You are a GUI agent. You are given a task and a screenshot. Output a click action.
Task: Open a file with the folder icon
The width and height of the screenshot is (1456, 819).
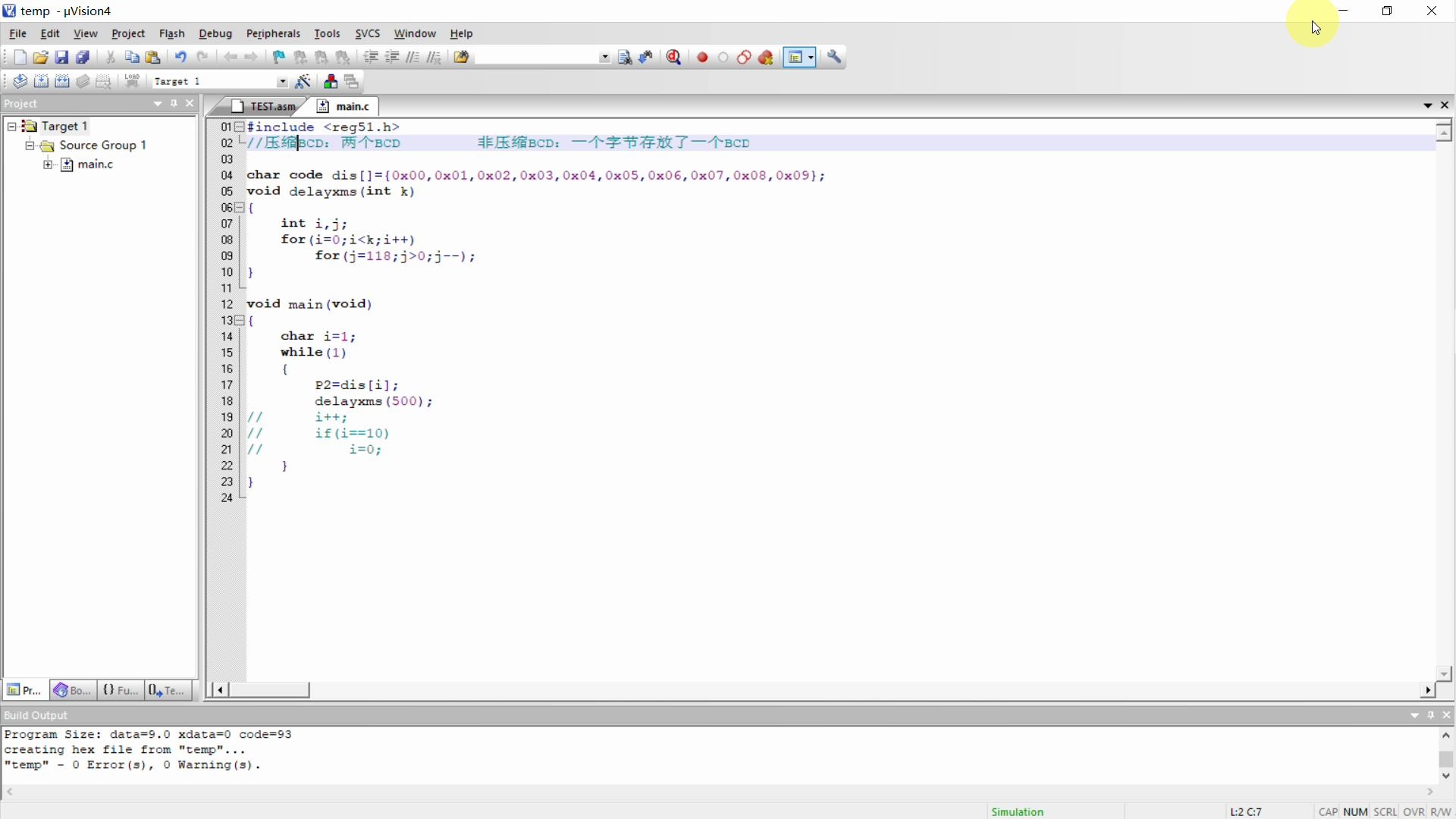(x=40, y=58)
